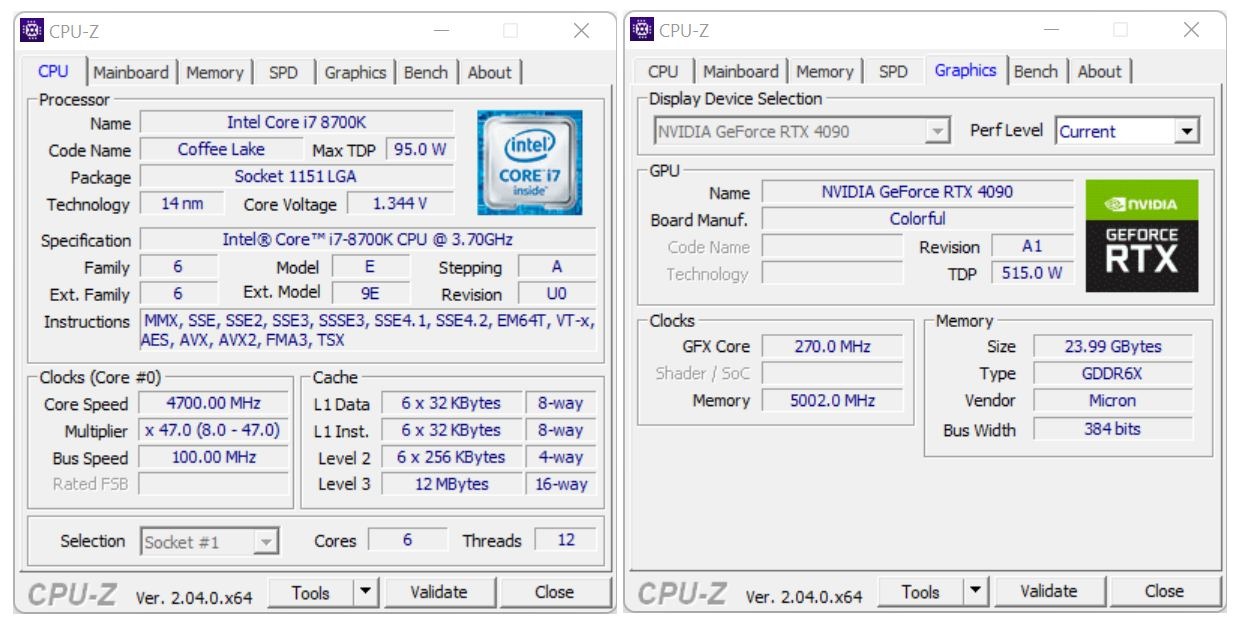Switch to Graphics tab in left window
This screenshot has height=630, width=1240.
click(x=355, y=72)
